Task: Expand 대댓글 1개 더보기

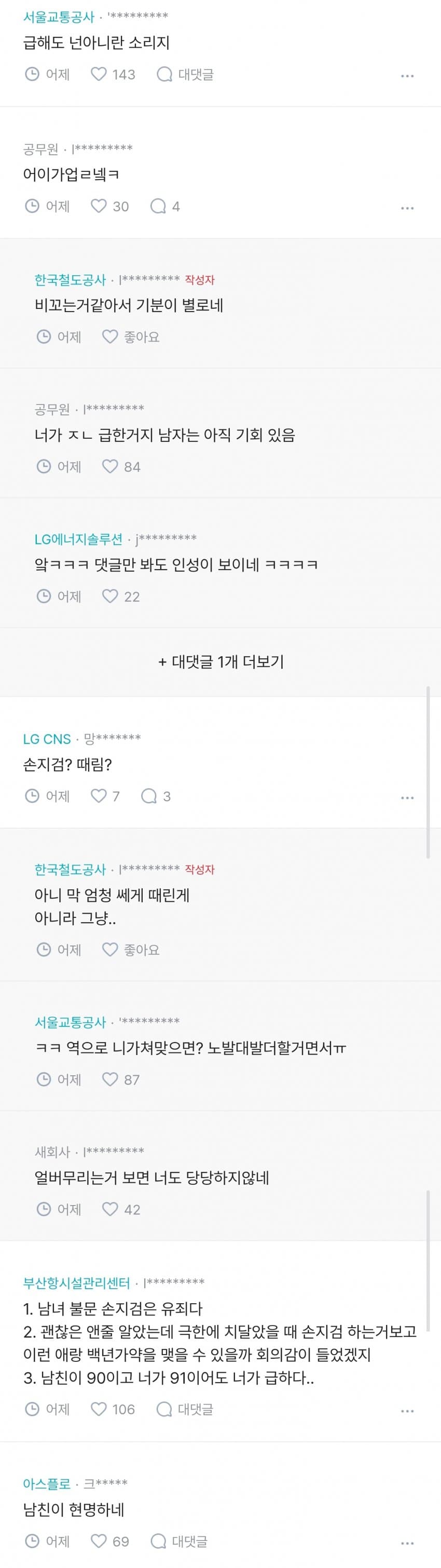Action: pyautogui.click(x=221, y=661)
